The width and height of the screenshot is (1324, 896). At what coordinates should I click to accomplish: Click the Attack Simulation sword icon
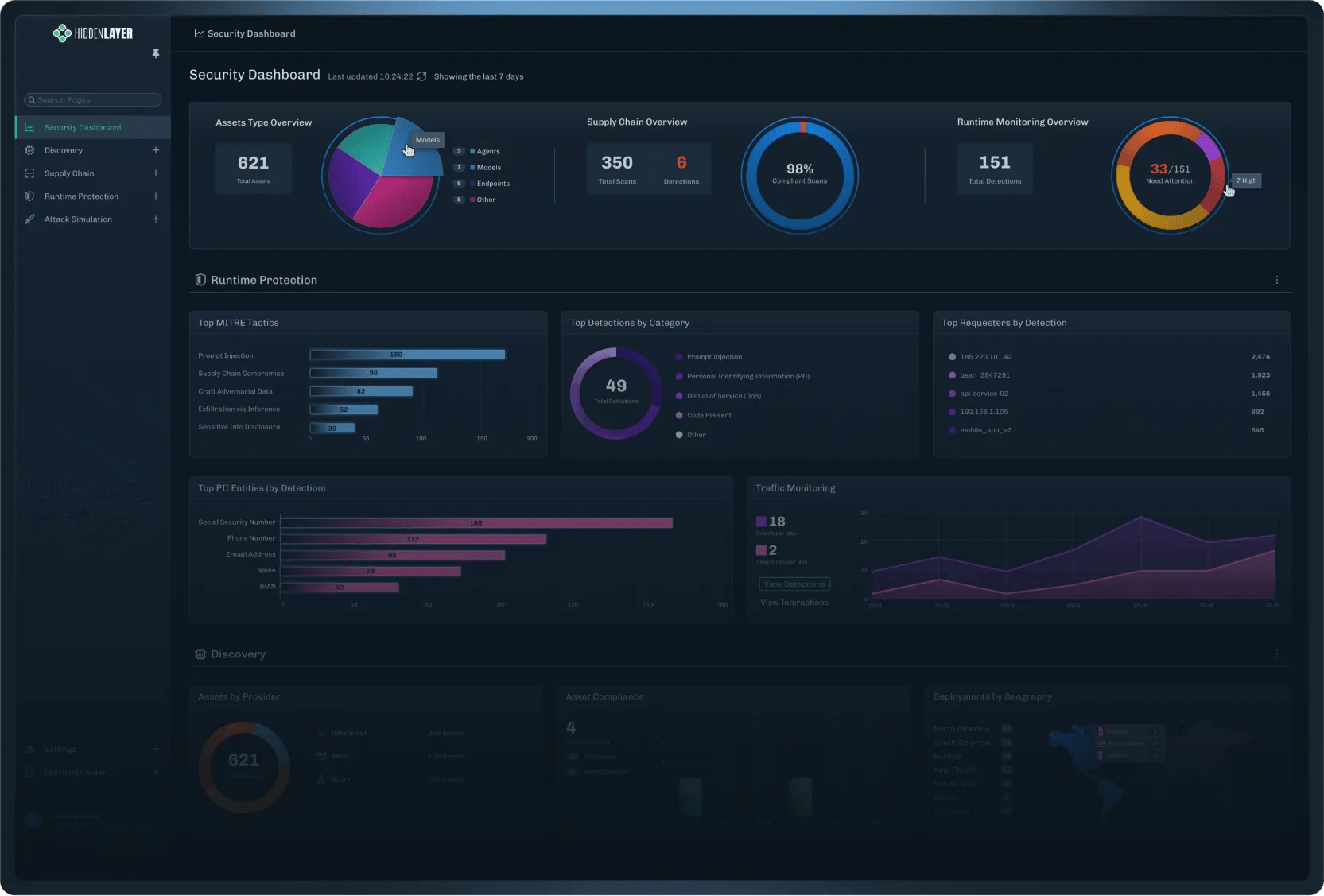coord(29,219)
